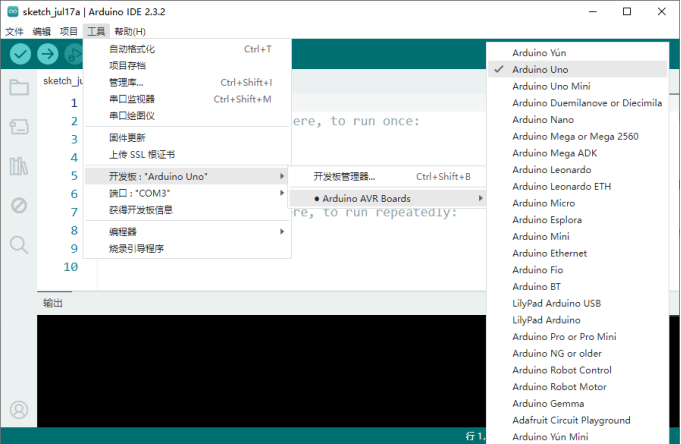Open the 项目 menu

69,32
